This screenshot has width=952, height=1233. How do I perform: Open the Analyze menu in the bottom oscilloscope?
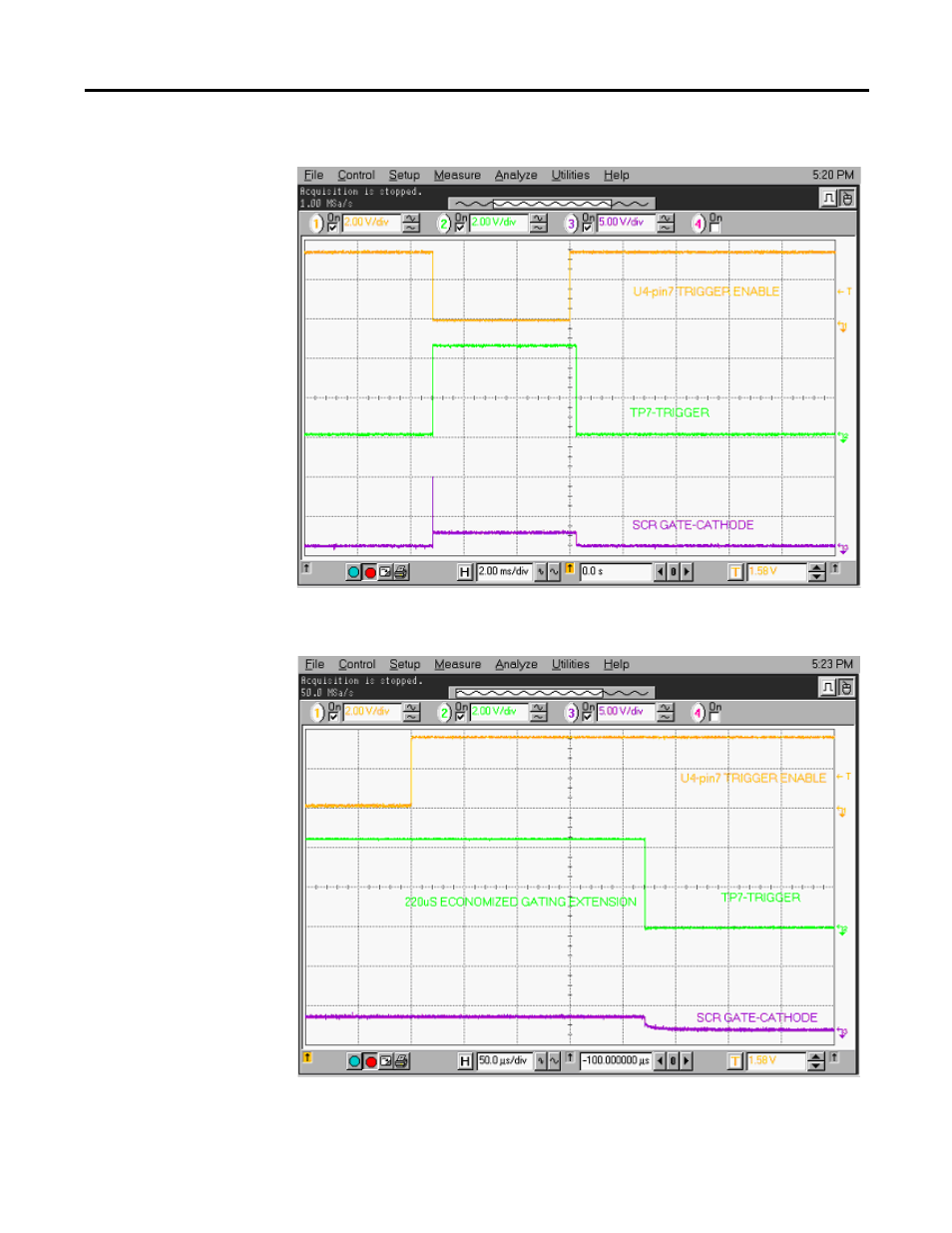tap(516, 665)
